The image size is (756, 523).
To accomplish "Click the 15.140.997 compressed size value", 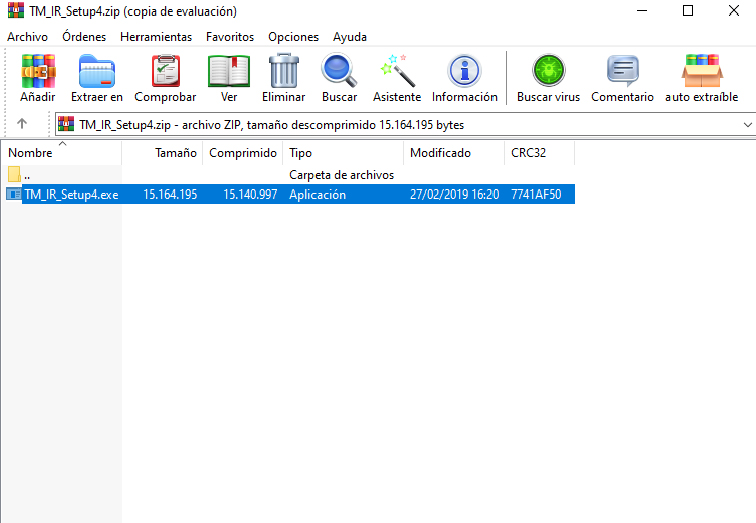I will point(250,194).
